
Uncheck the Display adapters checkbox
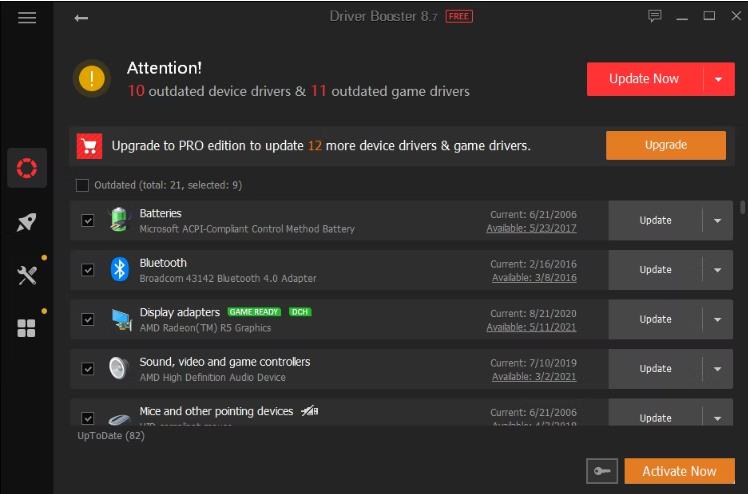pyautogui.click(x=88, y=319)
